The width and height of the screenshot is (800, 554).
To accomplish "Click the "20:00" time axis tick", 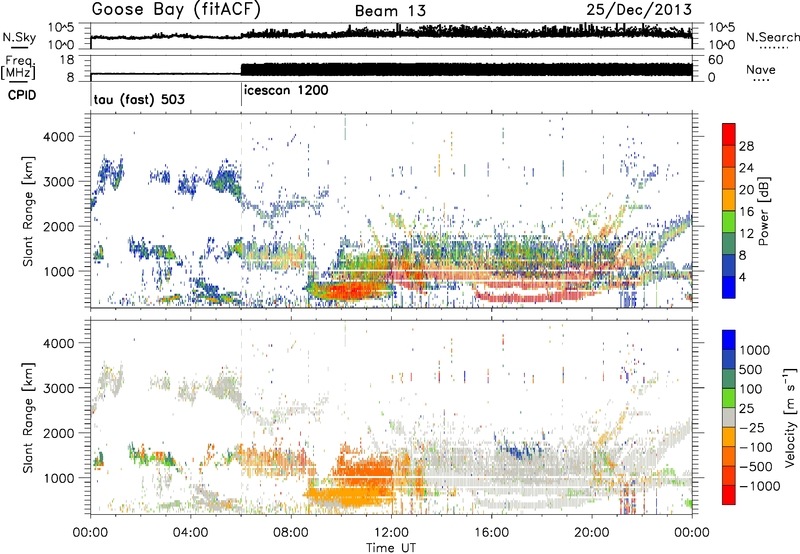I will pyautogui.click(x=591, y=533).
